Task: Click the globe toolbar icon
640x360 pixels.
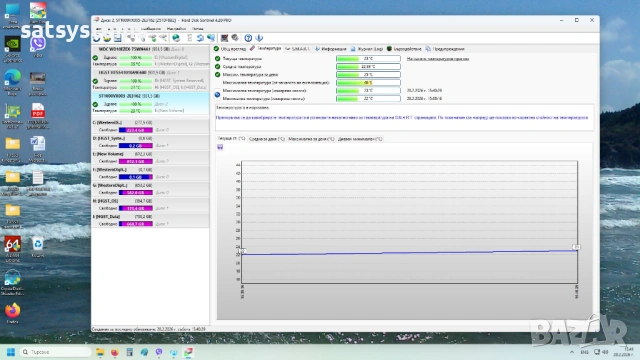Action: click(176, 38)
